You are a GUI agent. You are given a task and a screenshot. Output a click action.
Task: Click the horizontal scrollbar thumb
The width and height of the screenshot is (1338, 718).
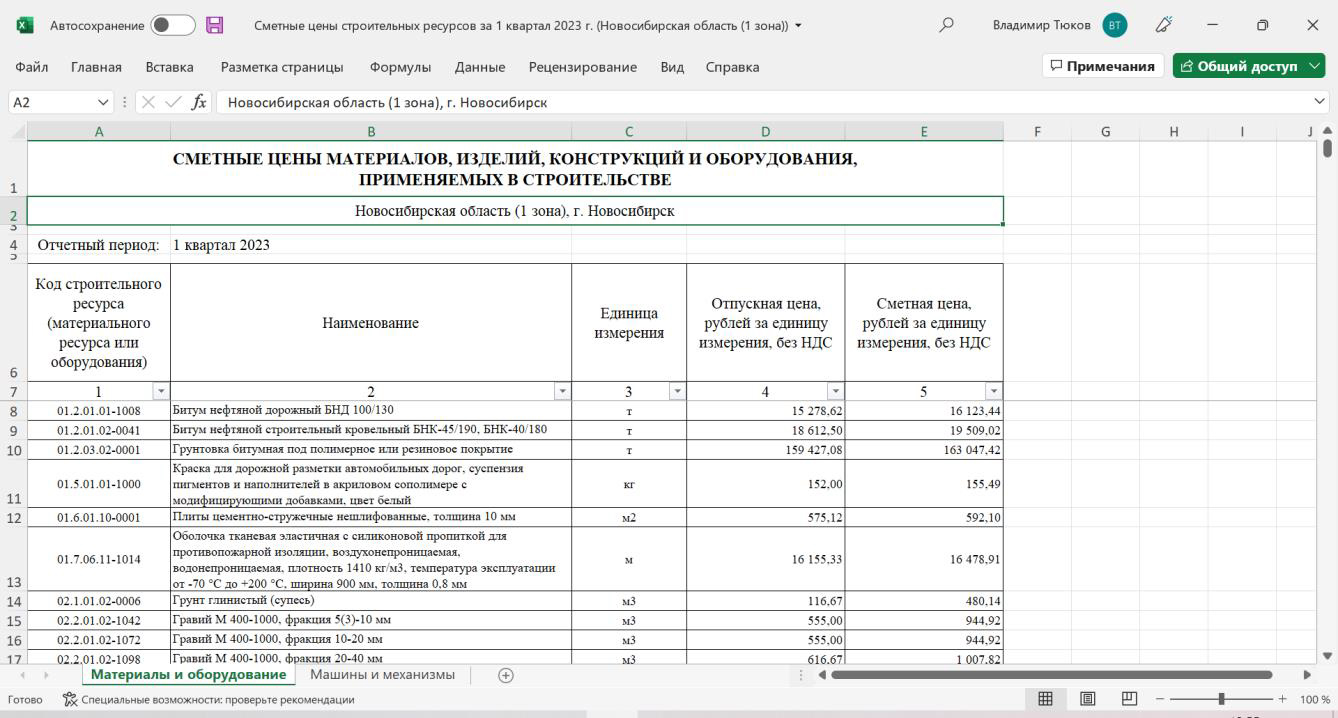coord(1051,675)
